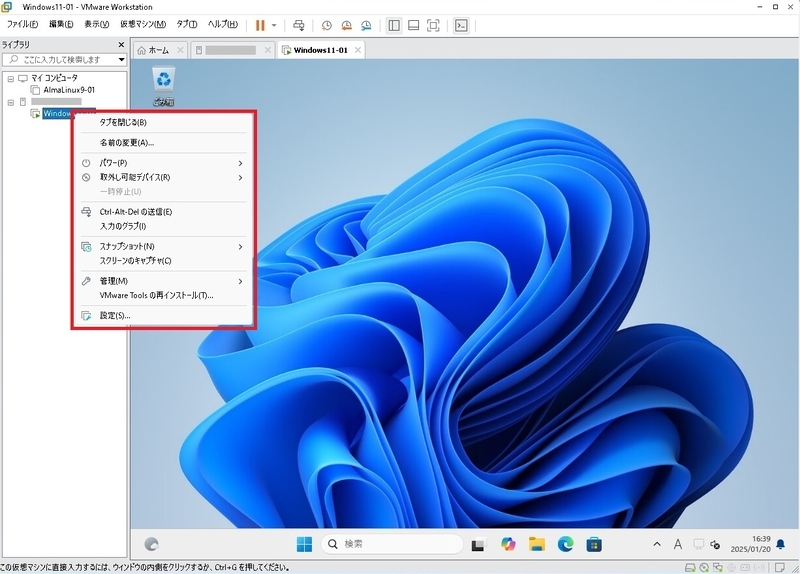Click the USB controller status bar icon
This screenshot has width=800, height=574.
[732, 567]
